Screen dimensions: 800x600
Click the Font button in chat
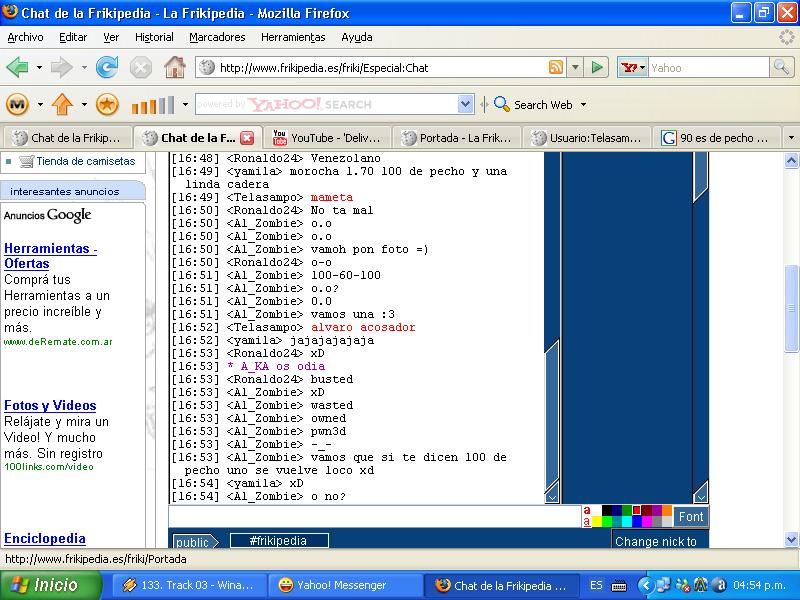point(691,517)
